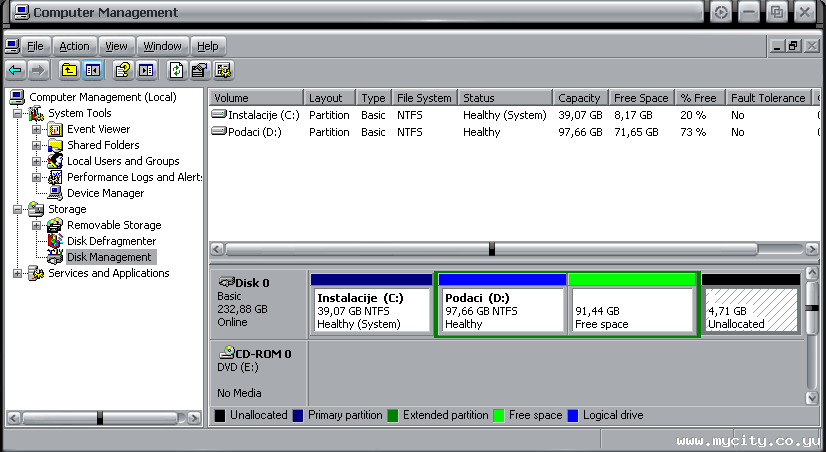
Task: Toggle the Show/Hide Console Tree icon
Action: point(93,70)
